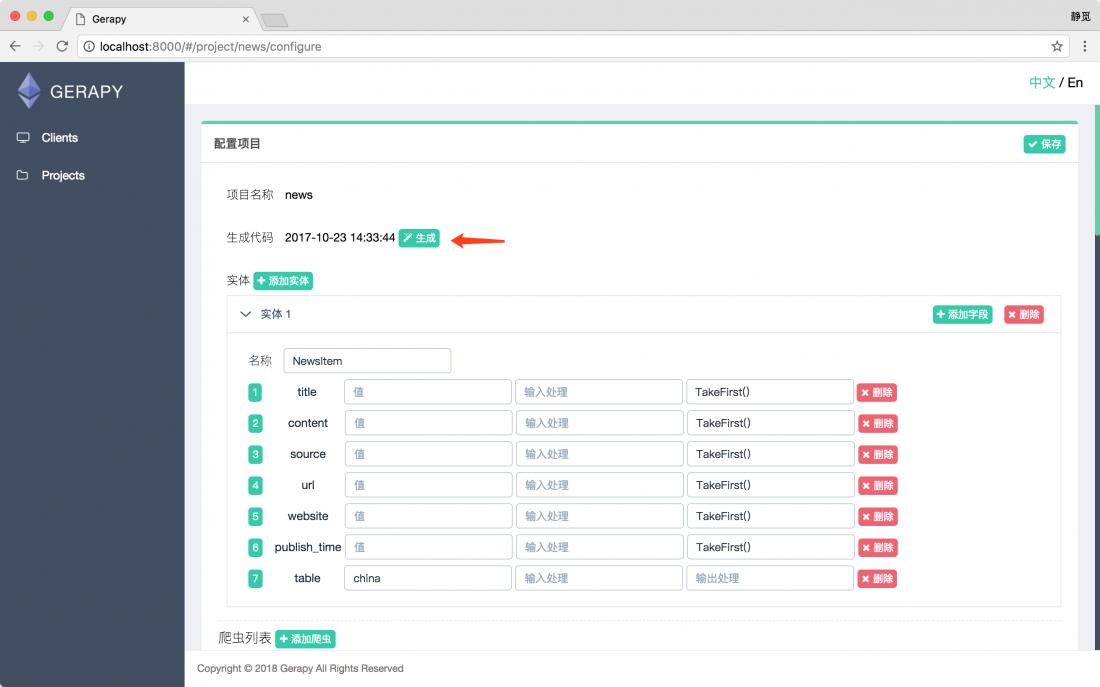Viewport: 1100px width, 687px height.
Task: Click the value field for content
Action: pos(428,423)
